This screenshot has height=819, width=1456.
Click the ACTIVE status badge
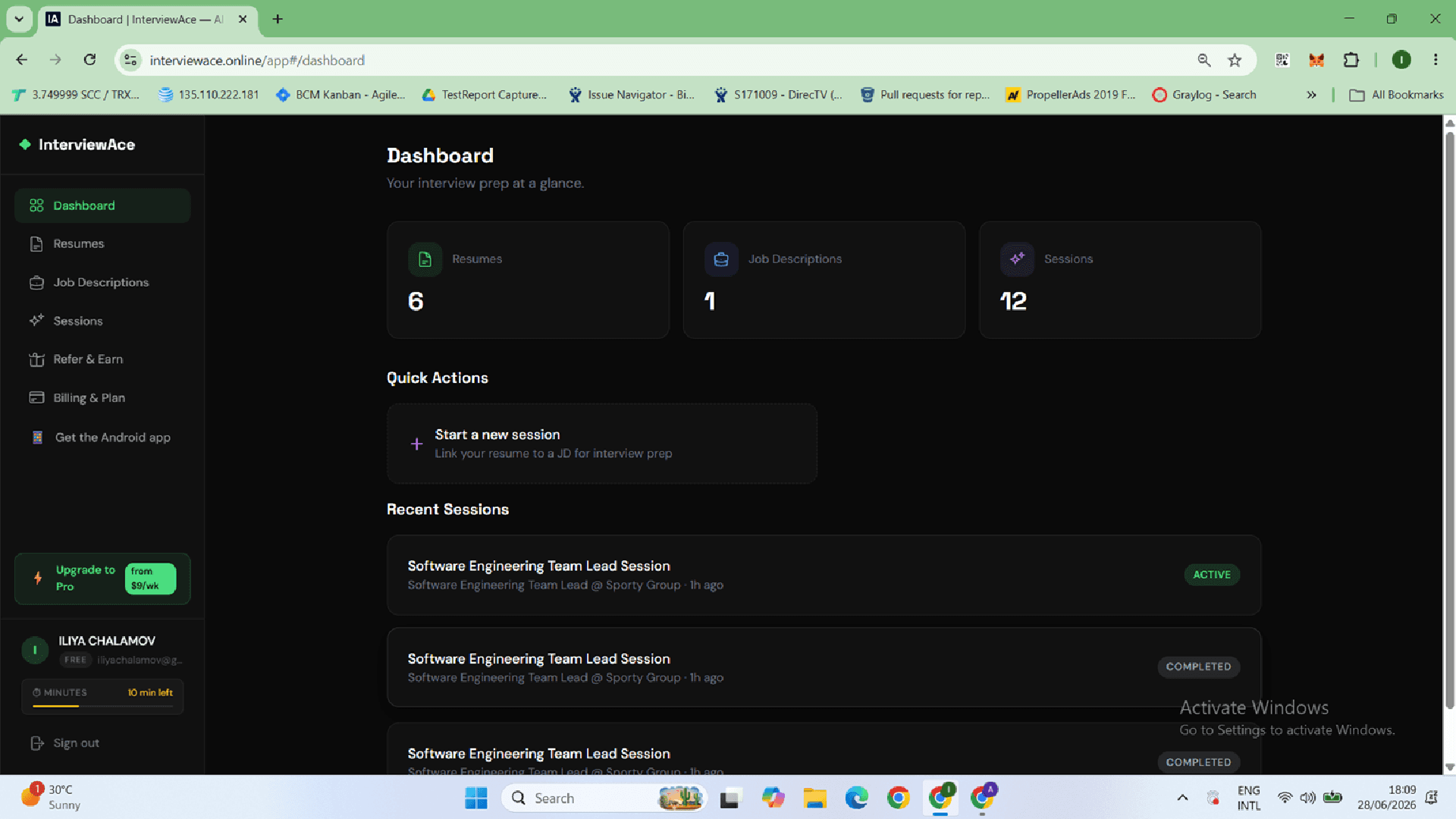click(1212, 575)
